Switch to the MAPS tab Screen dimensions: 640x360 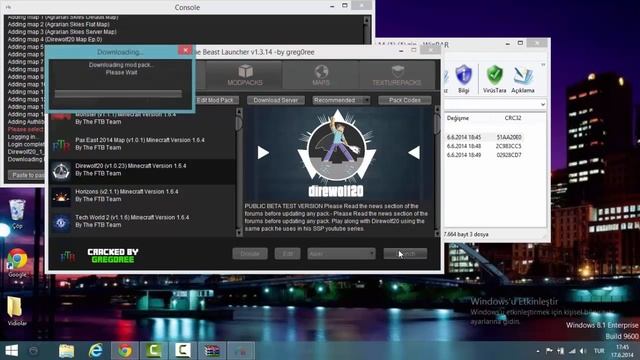pyautogui.click(x=321, y=75)
